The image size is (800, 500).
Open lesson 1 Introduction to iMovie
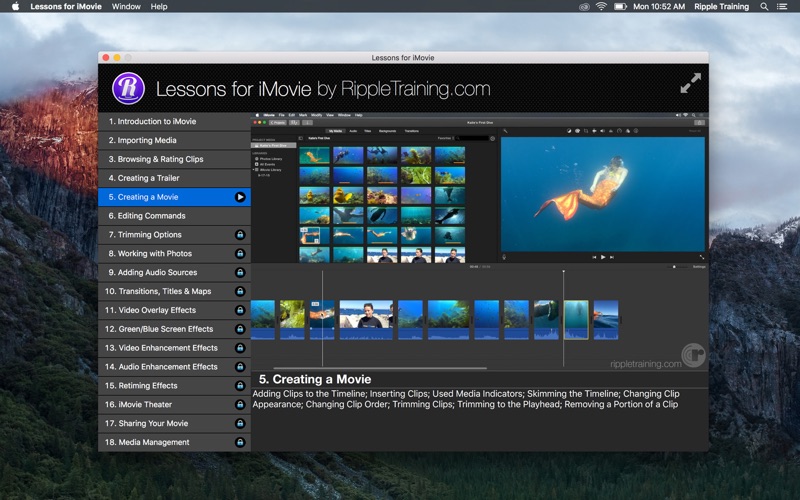pos(174,121)
